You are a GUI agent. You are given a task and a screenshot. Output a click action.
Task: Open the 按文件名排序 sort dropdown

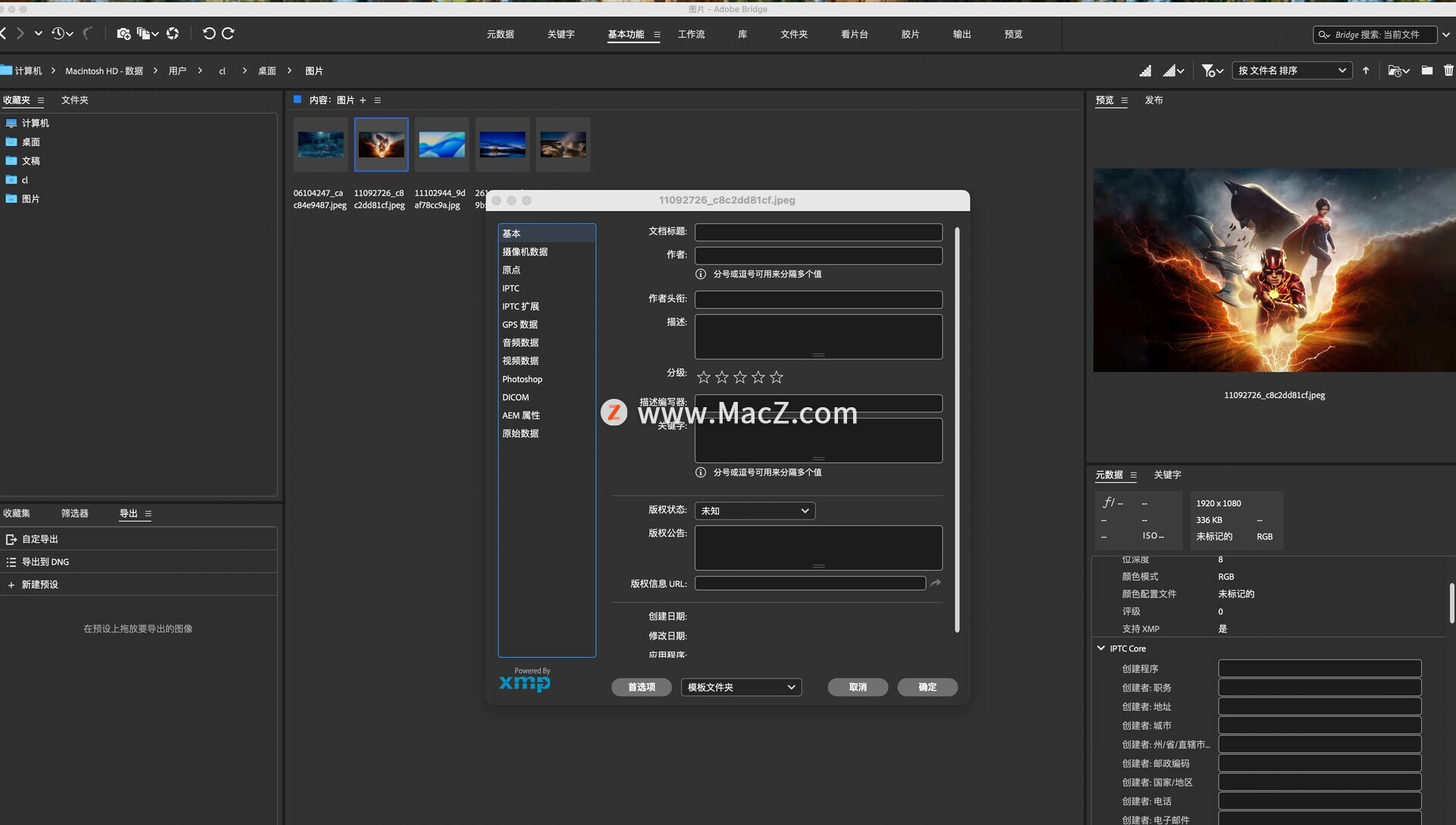[x=1292, y=71]
